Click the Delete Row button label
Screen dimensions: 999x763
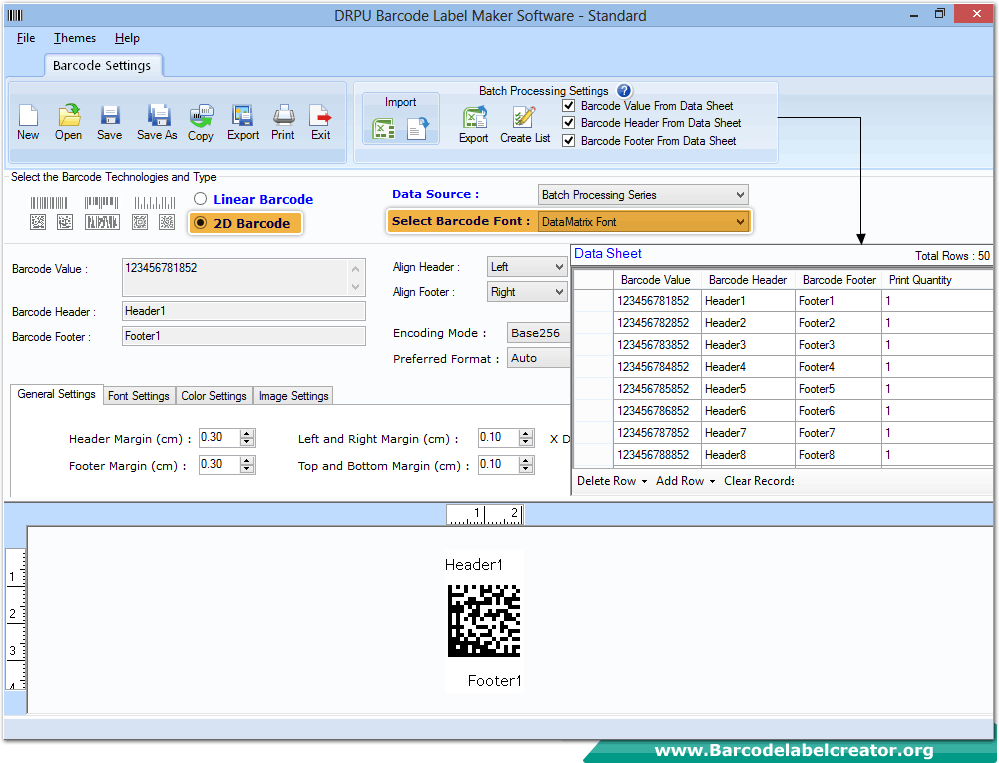coord(607,481)
